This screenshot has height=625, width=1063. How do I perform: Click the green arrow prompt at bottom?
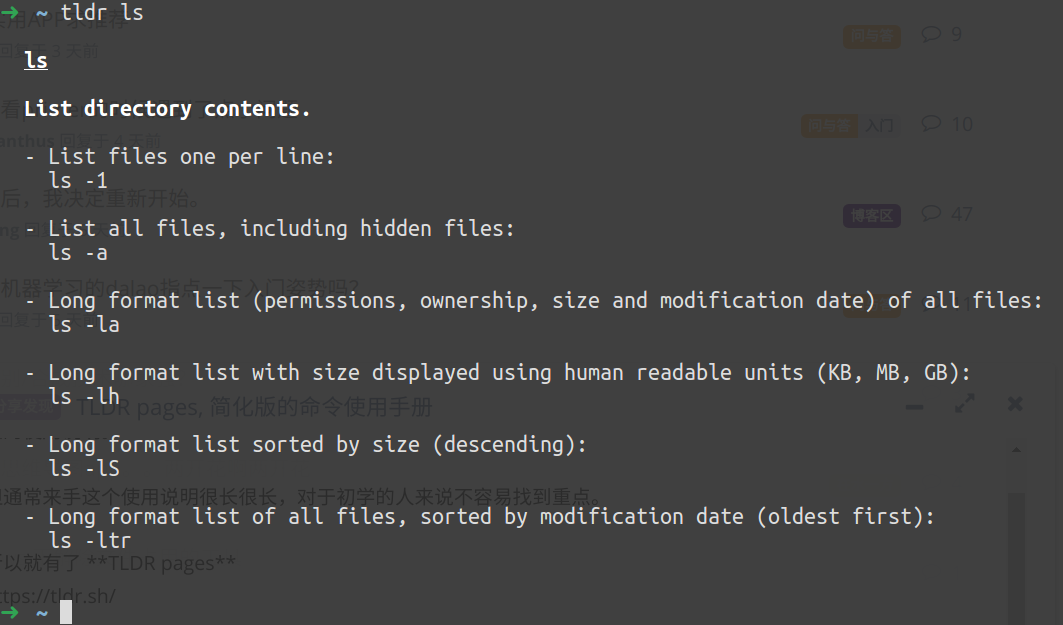click(x=9, y=612)
